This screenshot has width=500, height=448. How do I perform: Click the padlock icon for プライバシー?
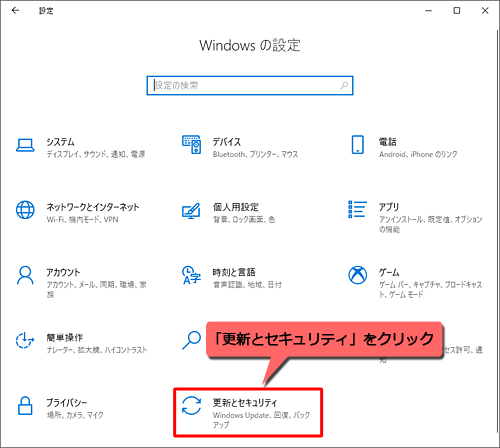(x=25, y=406)
